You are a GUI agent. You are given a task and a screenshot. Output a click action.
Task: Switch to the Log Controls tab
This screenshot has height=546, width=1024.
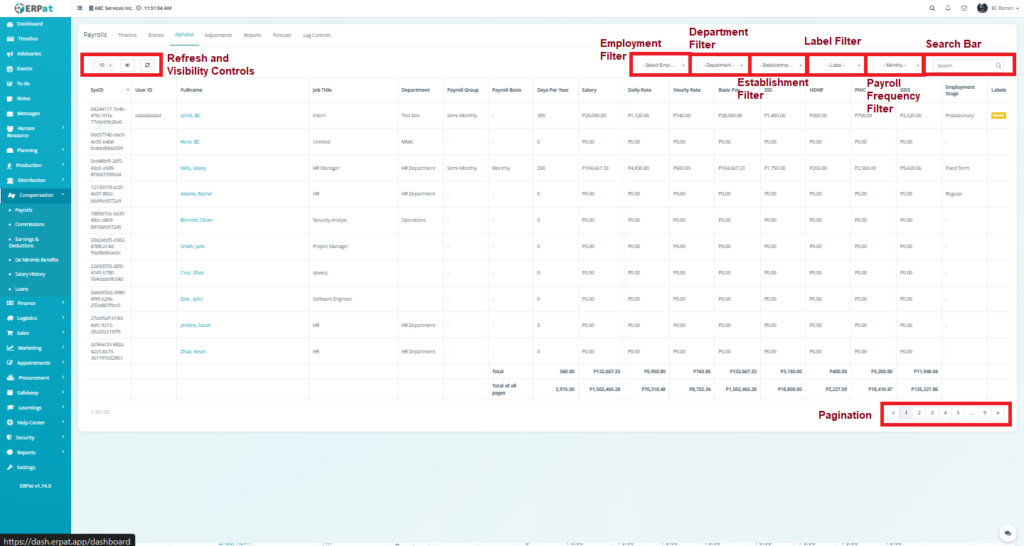click(315, 35)
